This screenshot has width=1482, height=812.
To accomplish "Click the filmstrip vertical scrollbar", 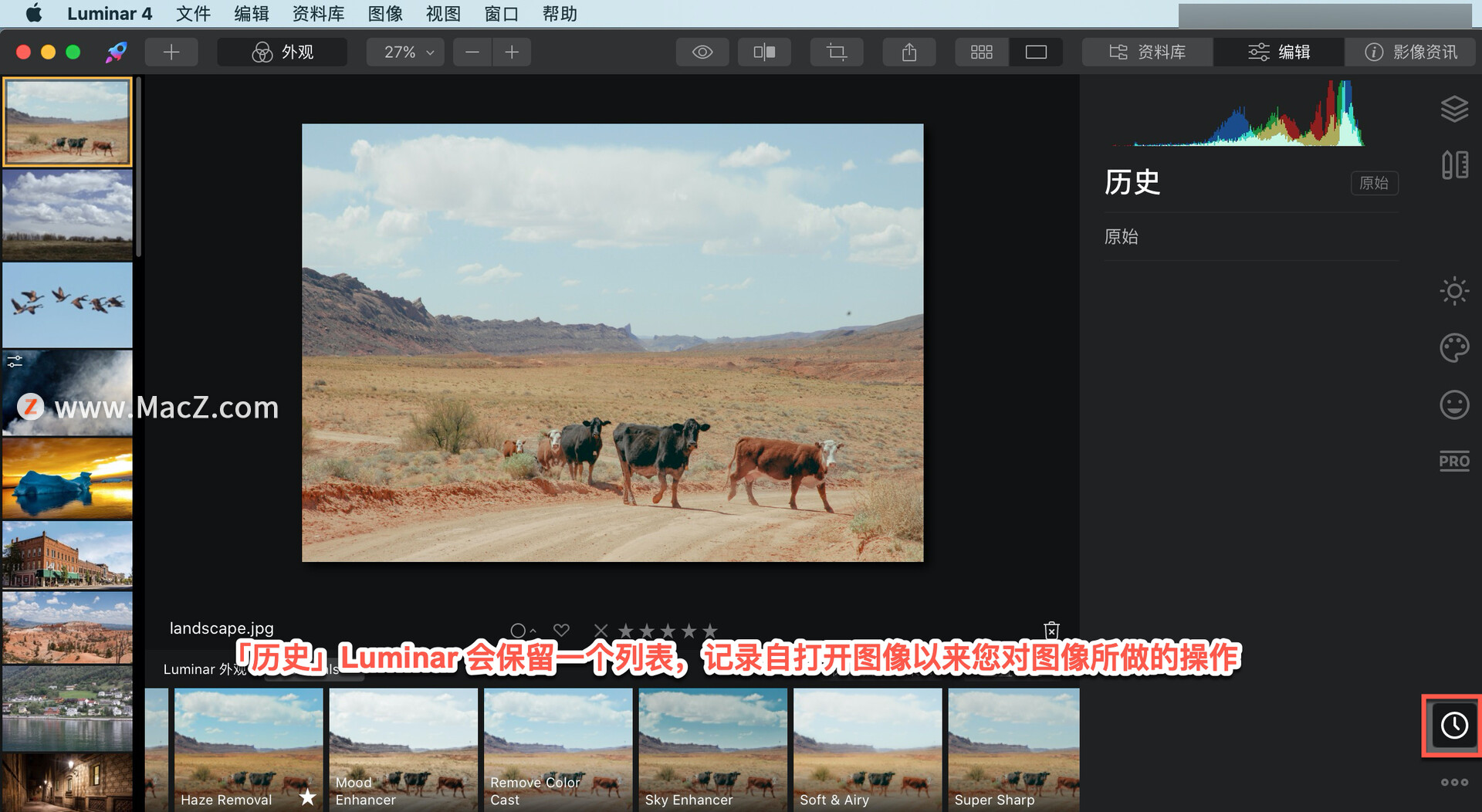I will [138, 166].
